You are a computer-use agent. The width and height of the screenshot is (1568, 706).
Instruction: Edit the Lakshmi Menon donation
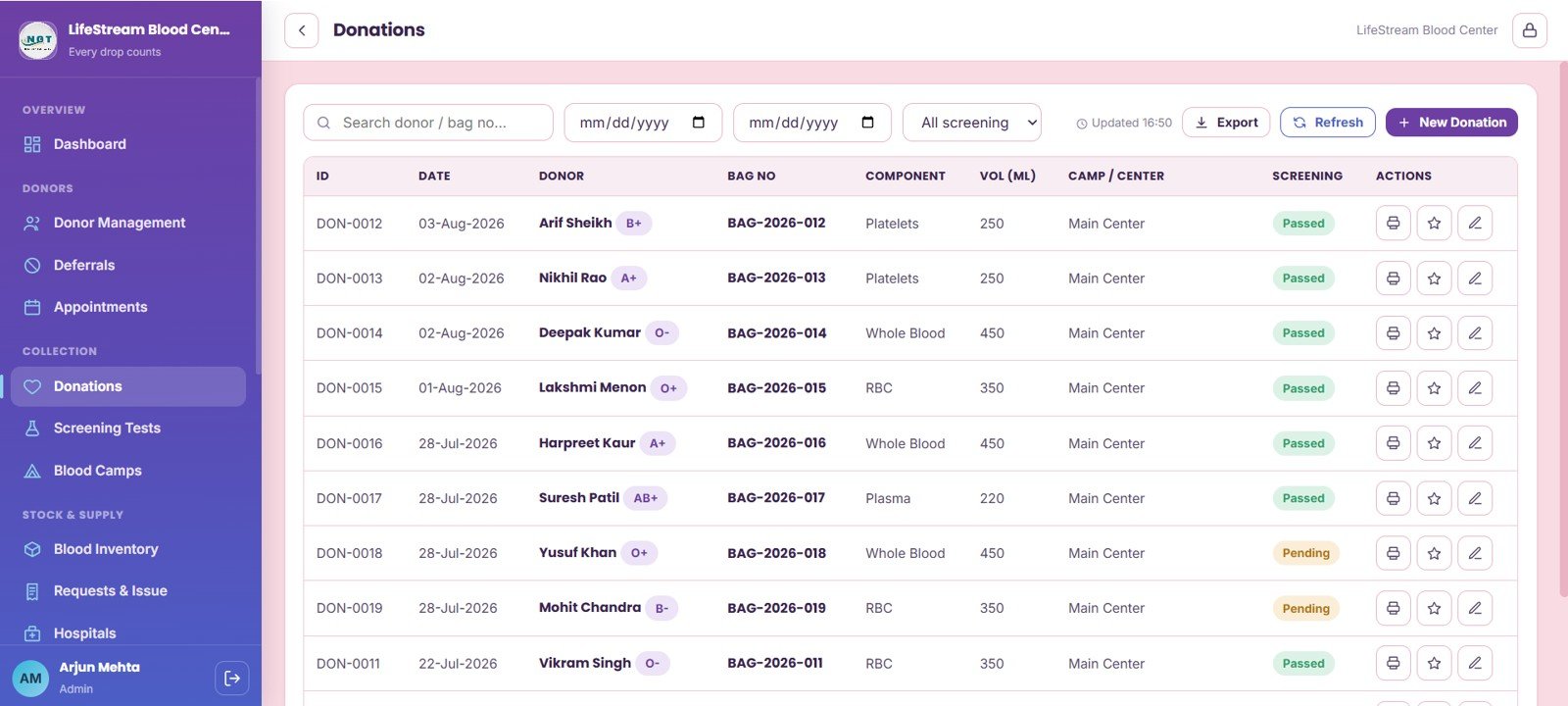pyautogui.click(x=1475, y=388)
